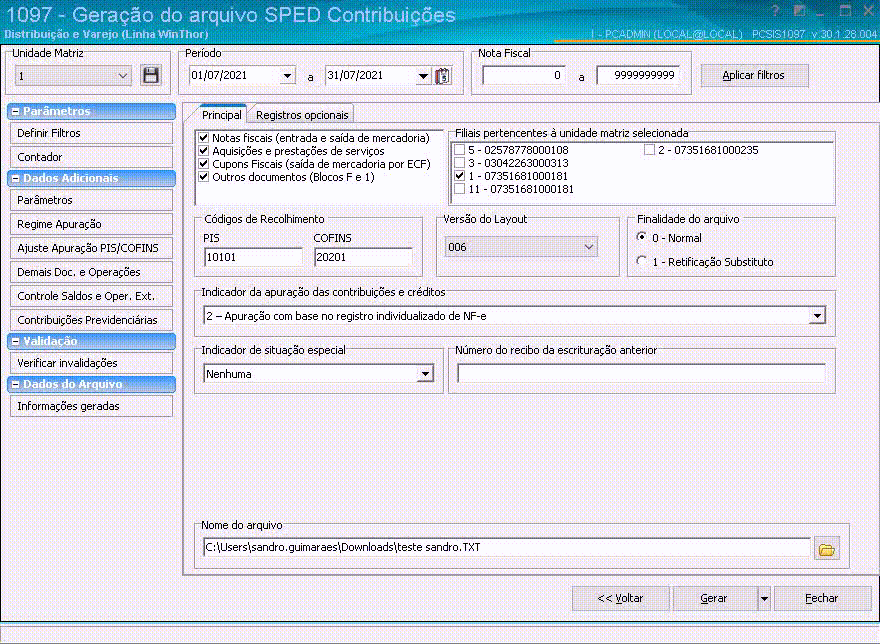The image size is (880, 644).
Task: Open Regime Apuração item
Action: point(91,224)
